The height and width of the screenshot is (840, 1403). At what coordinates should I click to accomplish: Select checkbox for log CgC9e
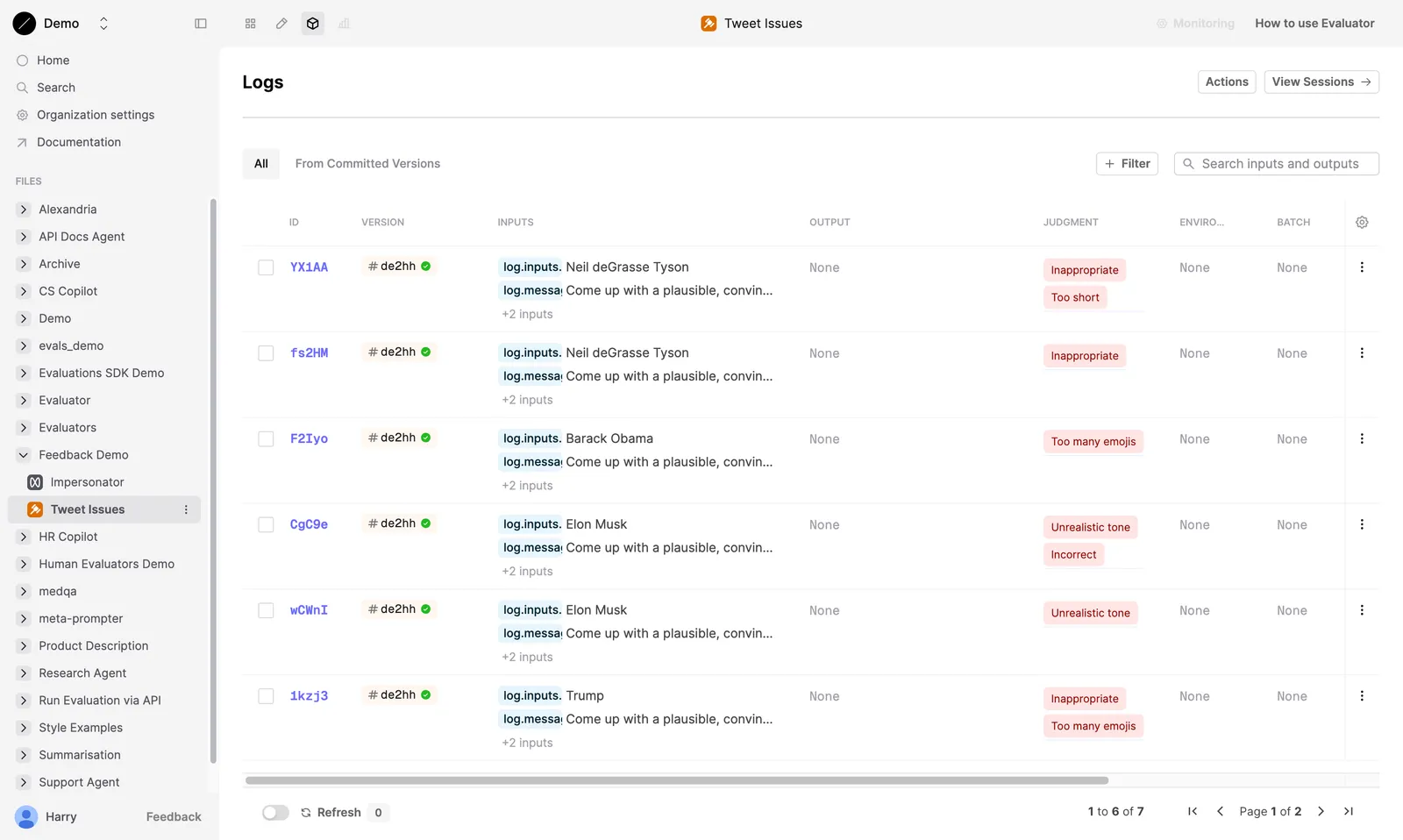tap(266, 525)
